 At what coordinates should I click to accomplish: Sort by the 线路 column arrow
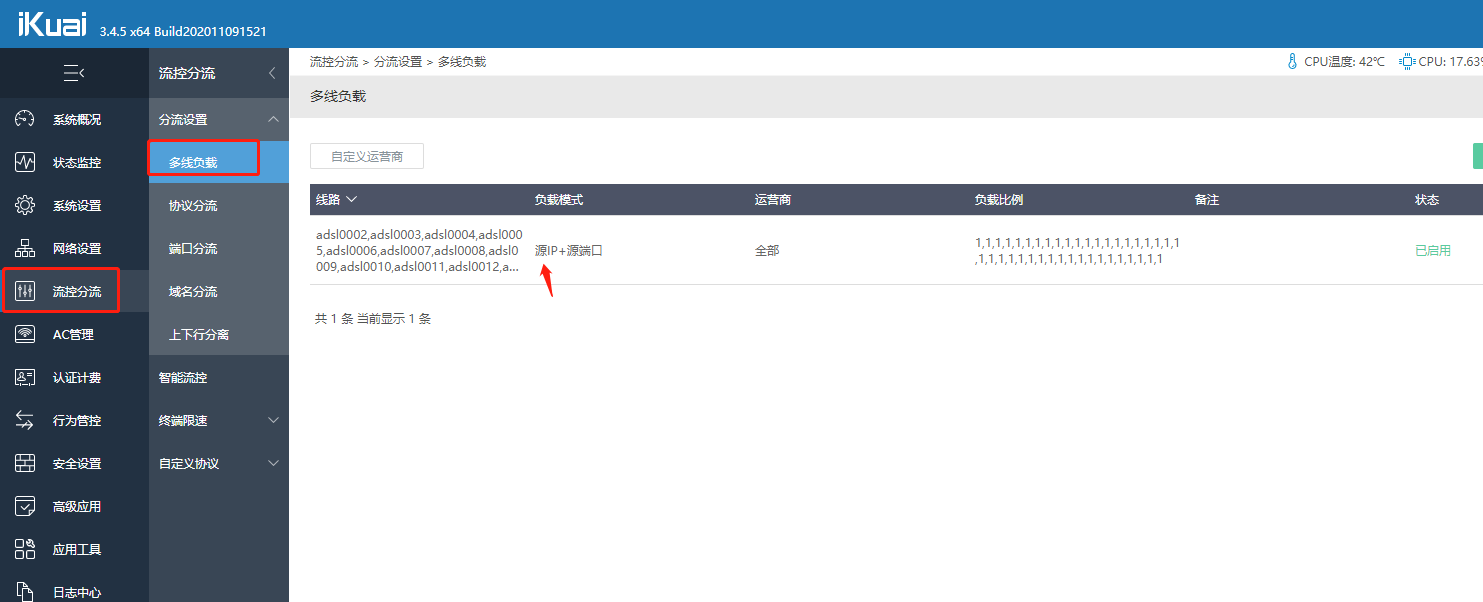[x=351, y=199]
